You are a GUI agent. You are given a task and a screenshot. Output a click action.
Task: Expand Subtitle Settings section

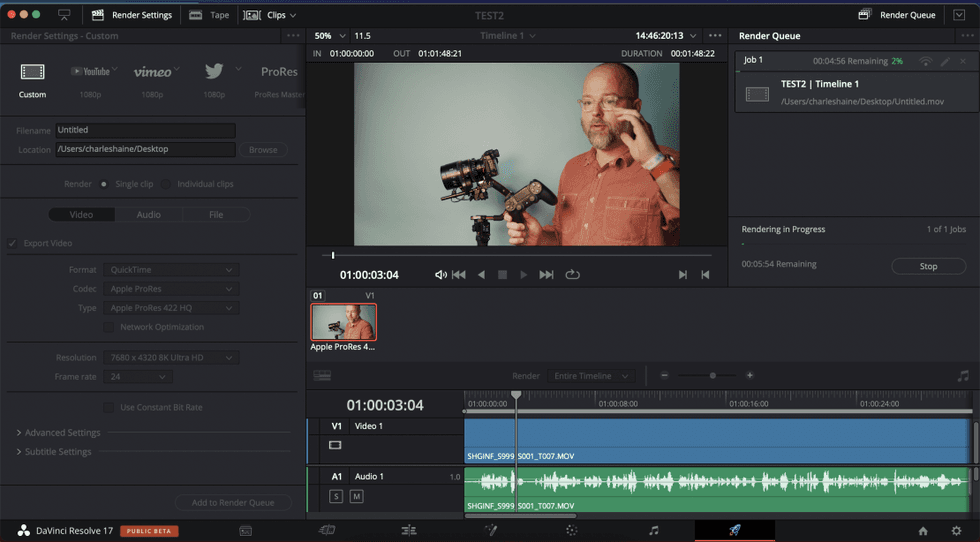tap(54, 451)
